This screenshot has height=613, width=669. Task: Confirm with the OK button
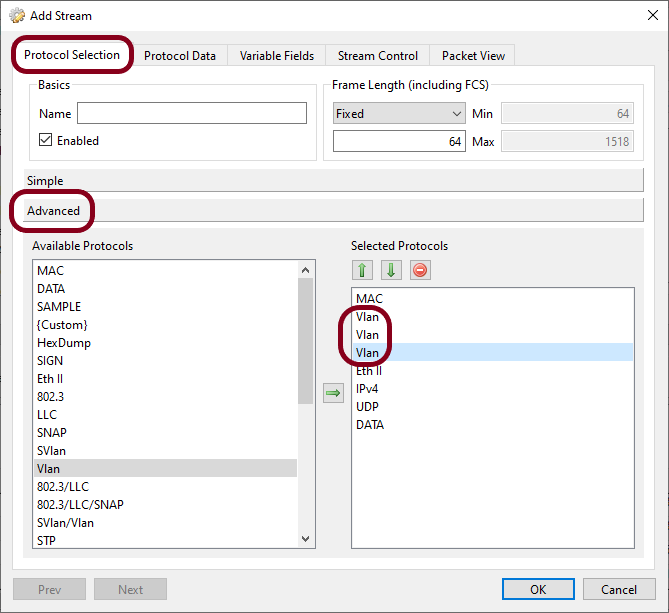coord(538,589)
